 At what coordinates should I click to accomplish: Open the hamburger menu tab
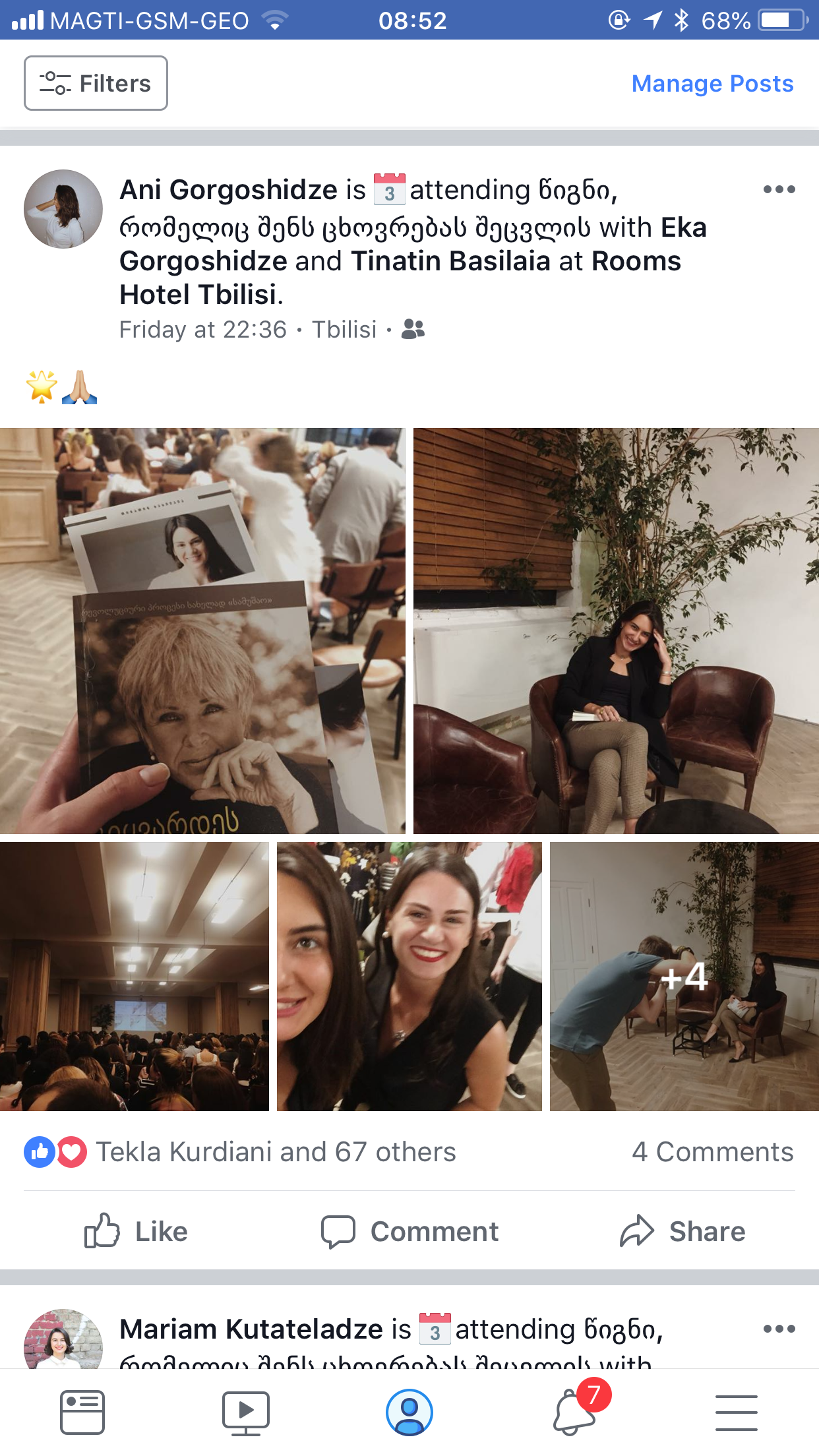tap(737, 1412)
